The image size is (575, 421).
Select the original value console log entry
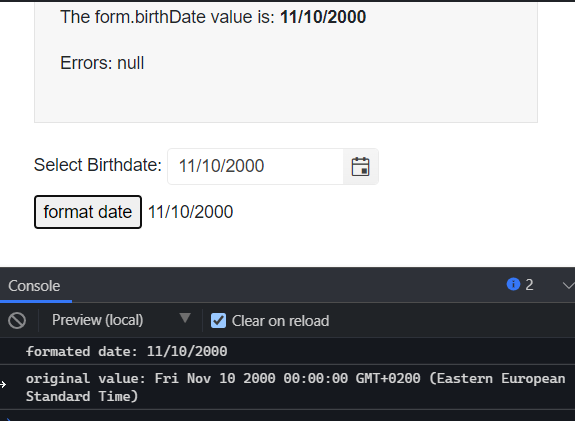(288, 387)
